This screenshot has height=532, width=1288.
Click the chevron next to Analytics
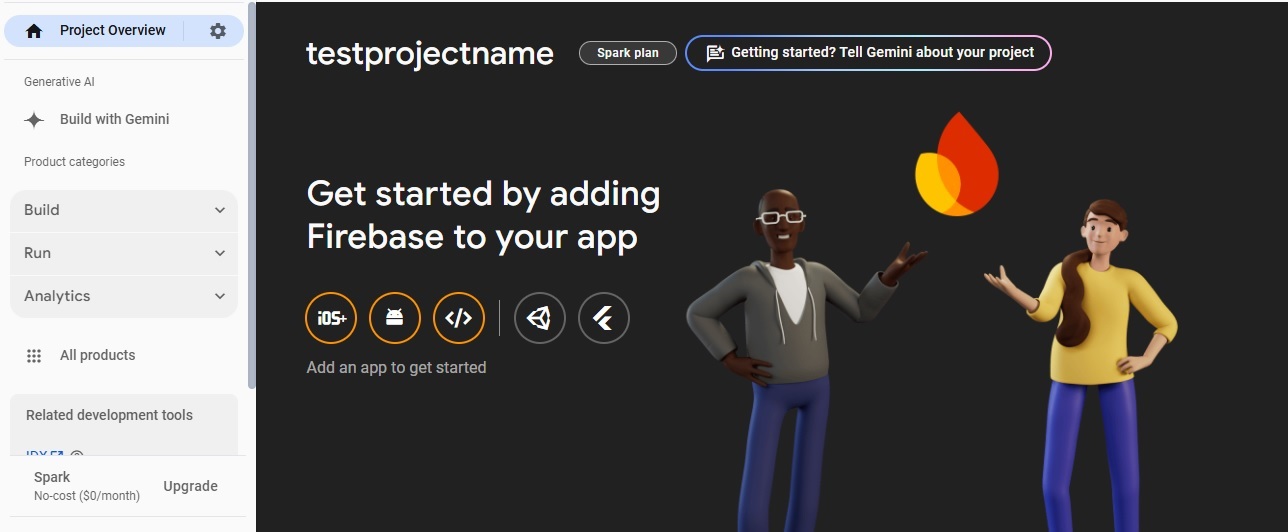click(x=220, y=296)
